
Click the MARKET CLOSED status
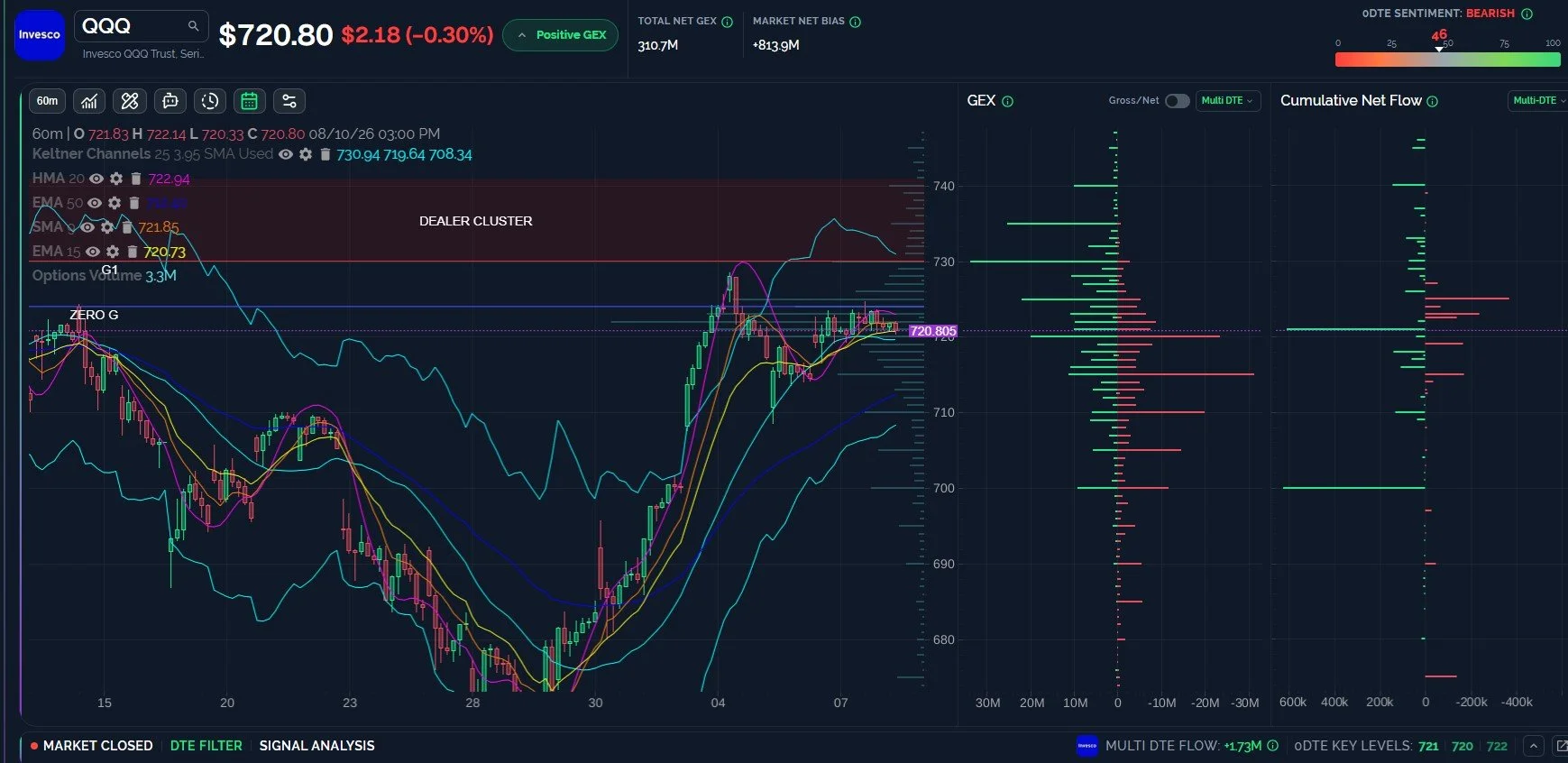point(91,746)
